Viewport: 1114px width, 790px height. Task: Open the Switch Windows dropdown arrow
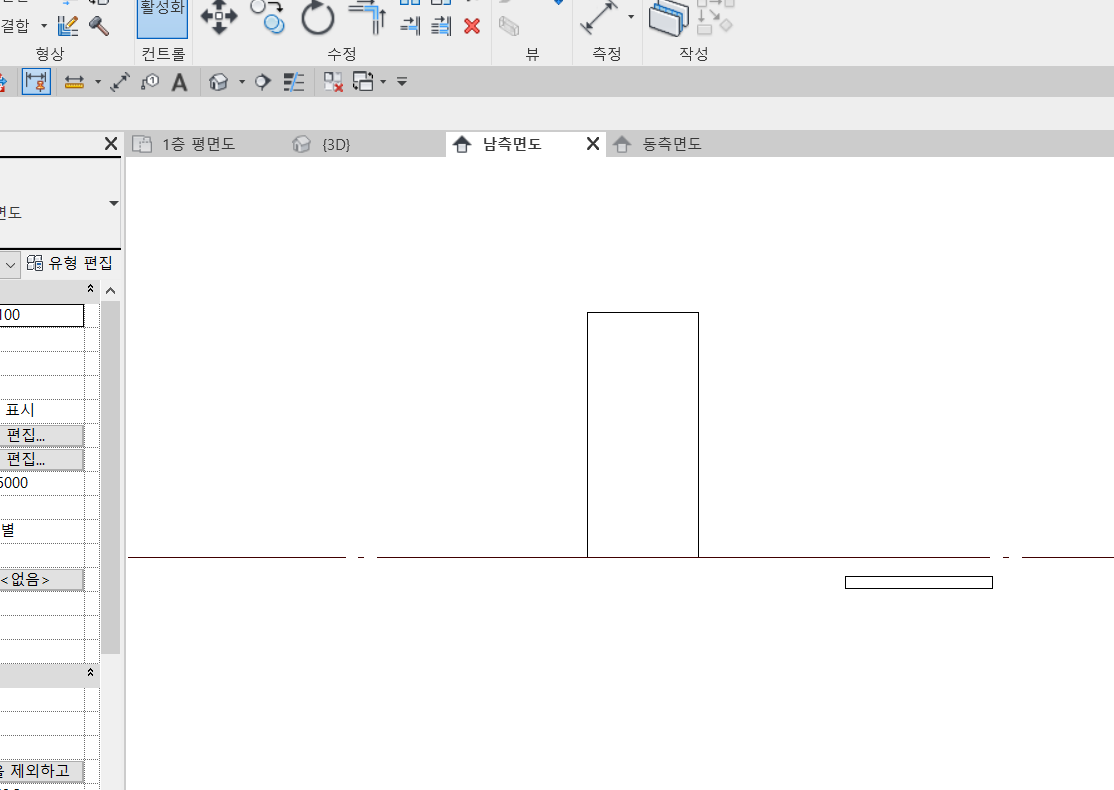point(383,82)
